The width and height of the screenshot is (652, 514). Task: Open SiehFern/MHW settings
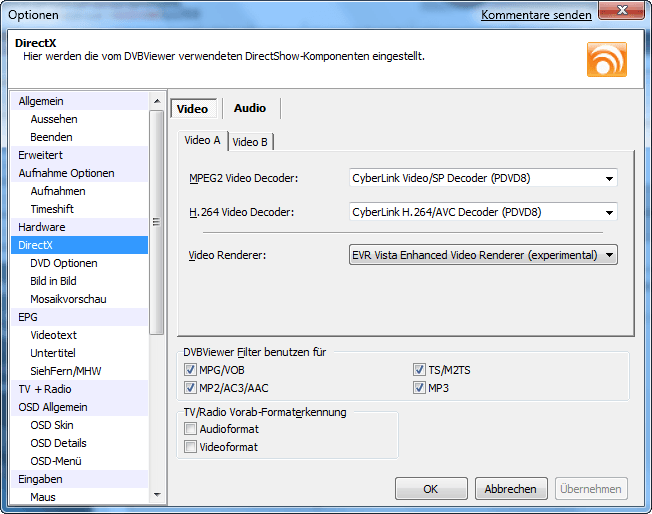click(79, 371)
